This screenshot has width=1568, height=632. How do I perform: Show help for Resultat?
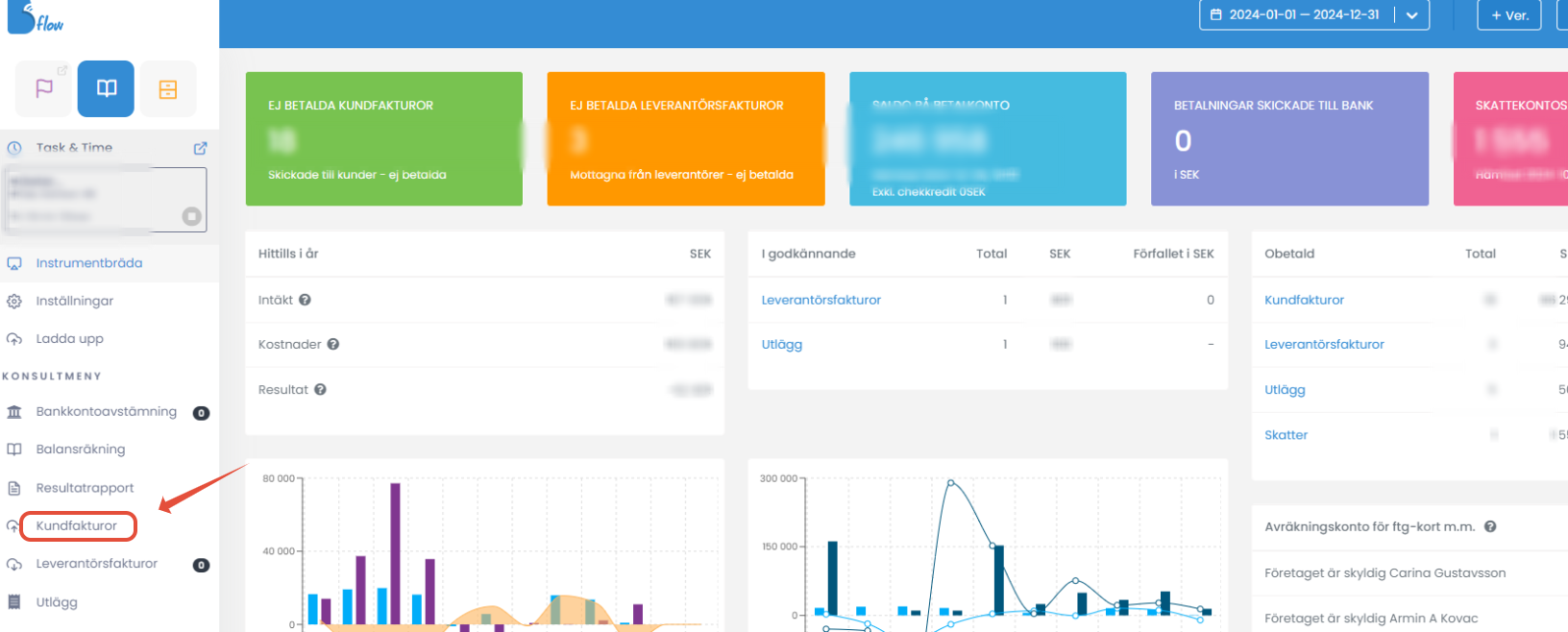[x=320, y=389]
